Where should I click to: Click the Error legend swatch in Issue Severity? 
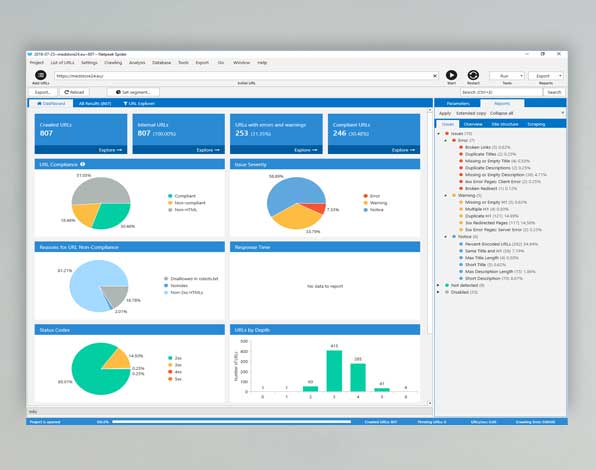(x=365, y=196)
